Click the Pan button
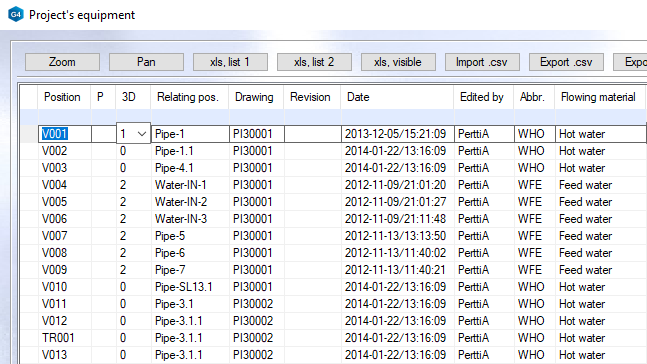Viewport: 647px width, 364px height. point(146,62)
